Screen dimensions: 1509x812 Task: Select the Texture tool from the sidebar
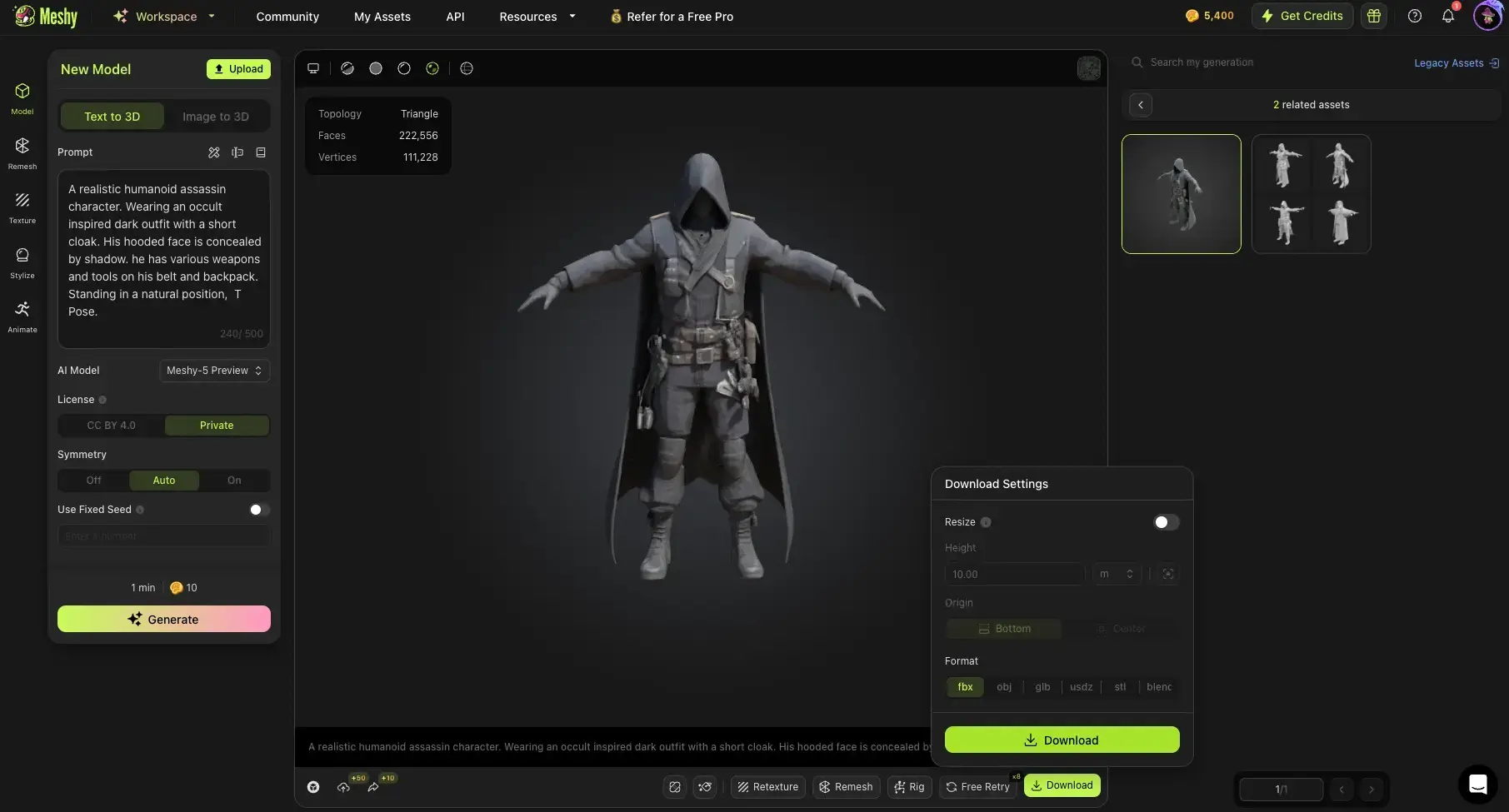[x=22, y=206]
